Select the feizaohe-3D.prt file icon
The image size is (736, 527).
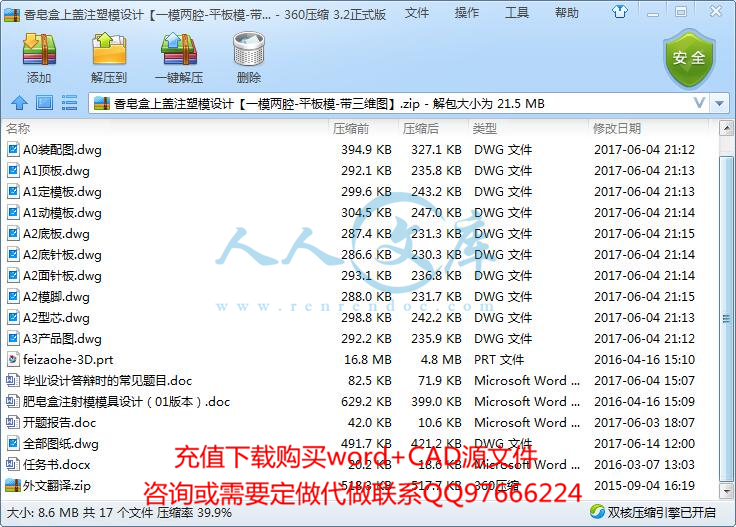point(13,359)
